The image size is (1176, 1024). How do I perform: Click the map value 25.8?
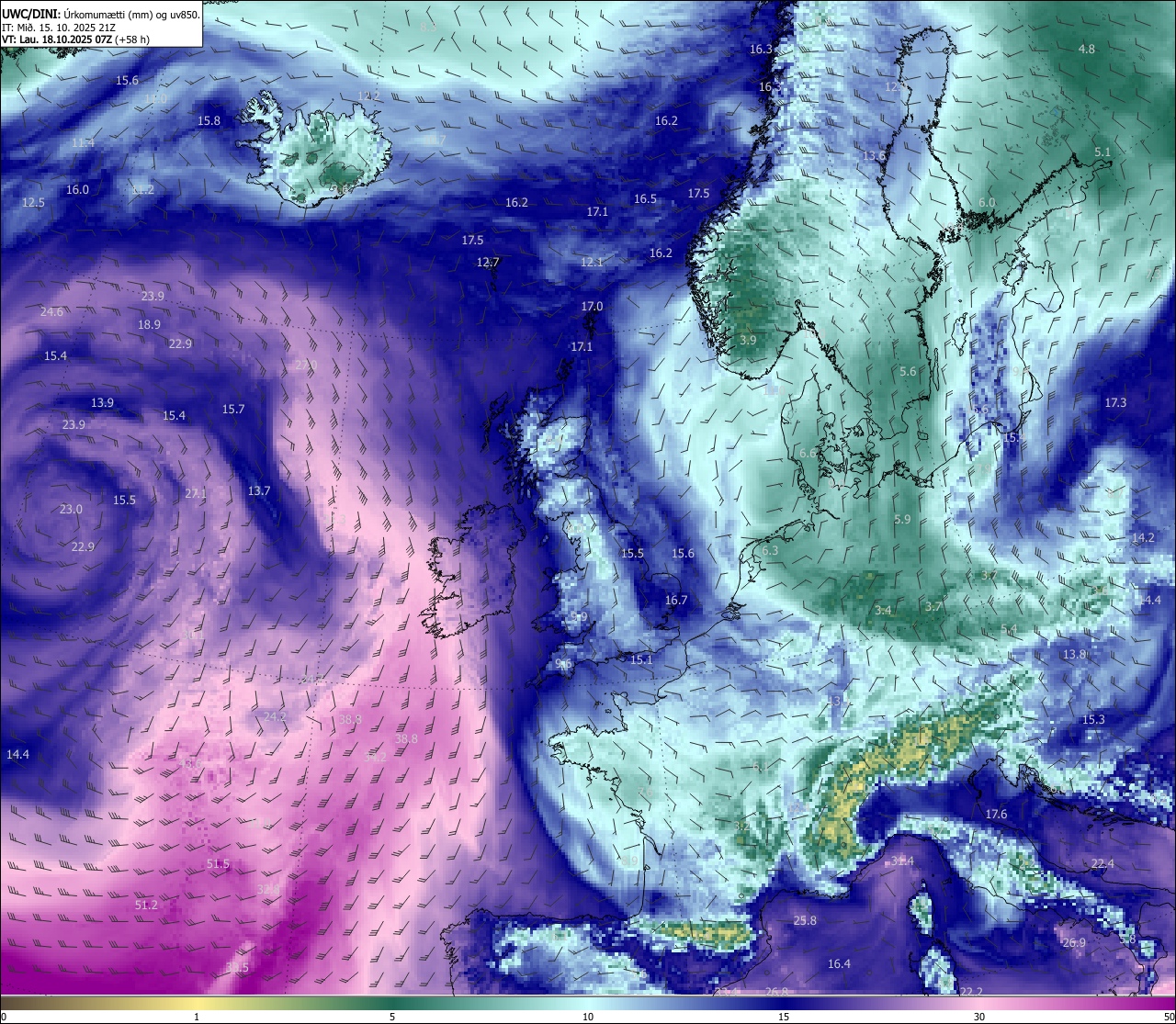pos(805,921)
